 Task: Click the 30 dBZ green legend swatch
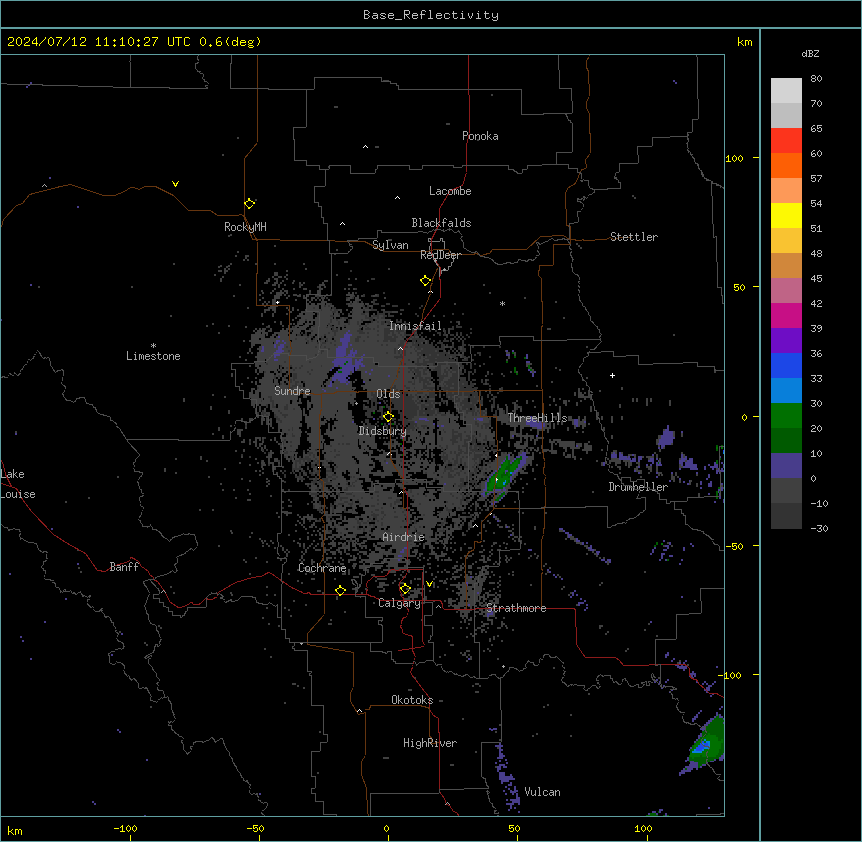[x=786, y=416]
